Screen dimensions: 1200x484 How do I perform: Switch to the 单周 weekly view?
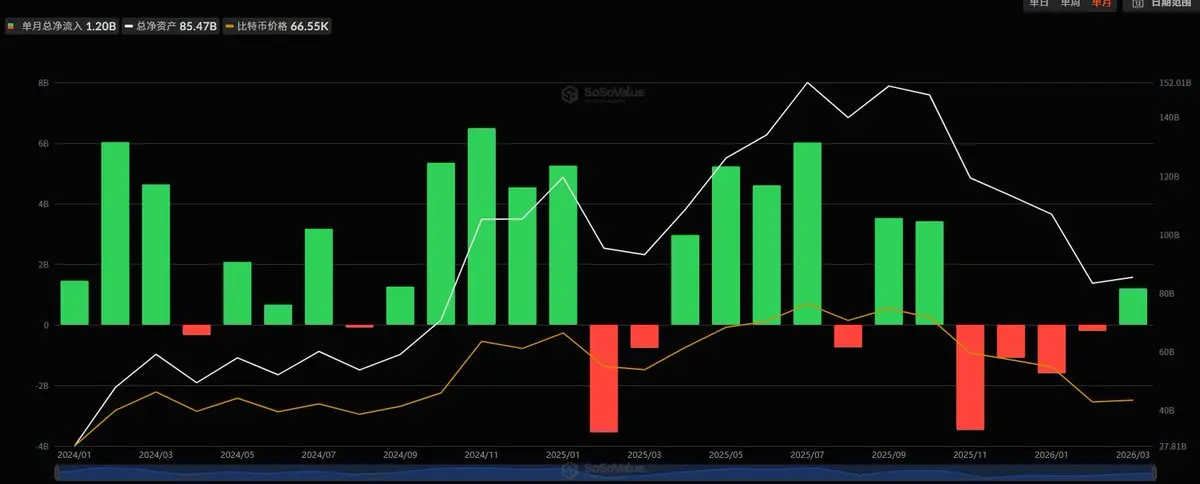(1069, 4)
